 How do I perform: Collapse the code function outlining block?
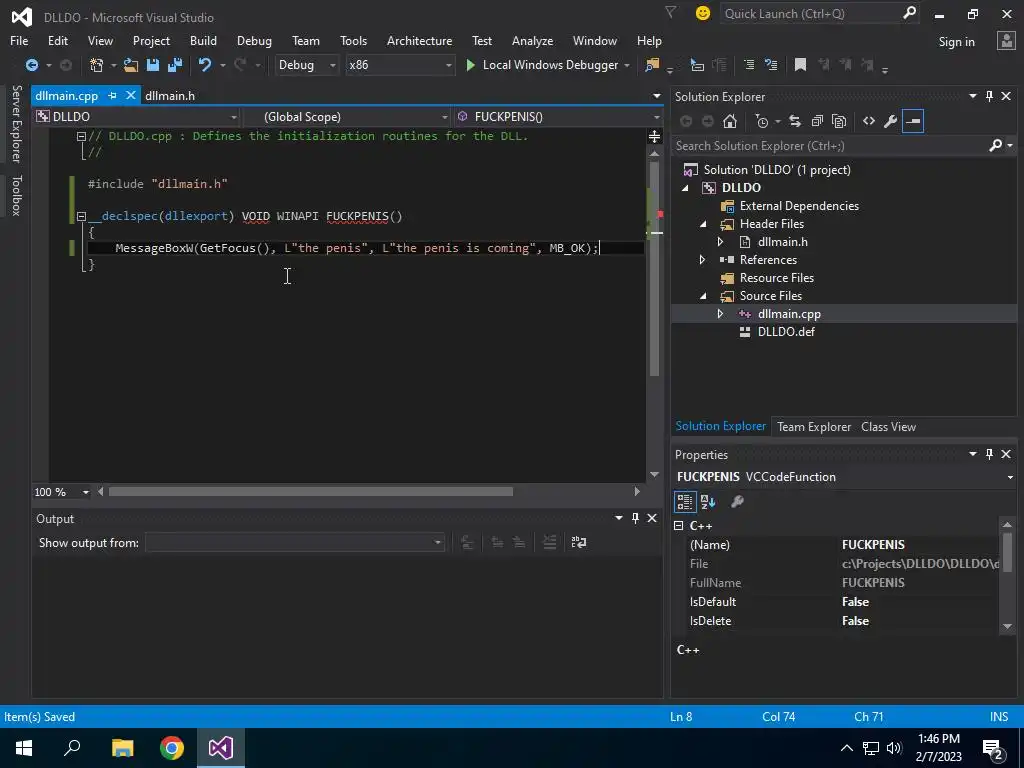point(81,216)
